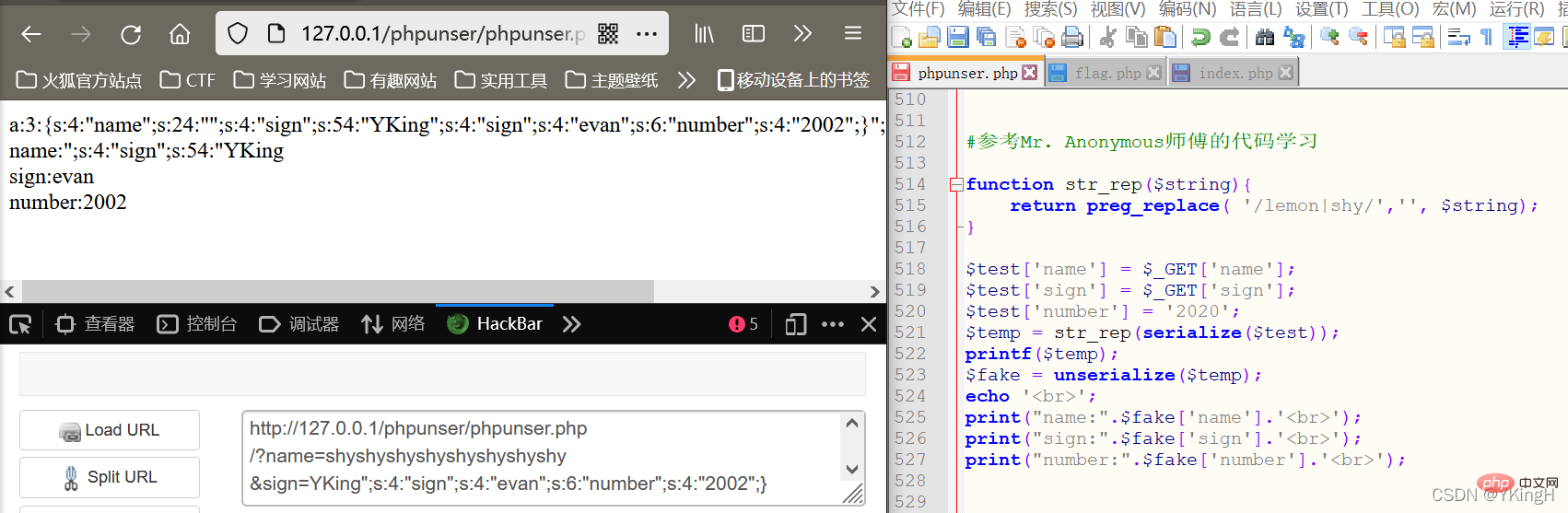Expand more devtools tabs chevron

pyautogui.click(x=572, y=324)
